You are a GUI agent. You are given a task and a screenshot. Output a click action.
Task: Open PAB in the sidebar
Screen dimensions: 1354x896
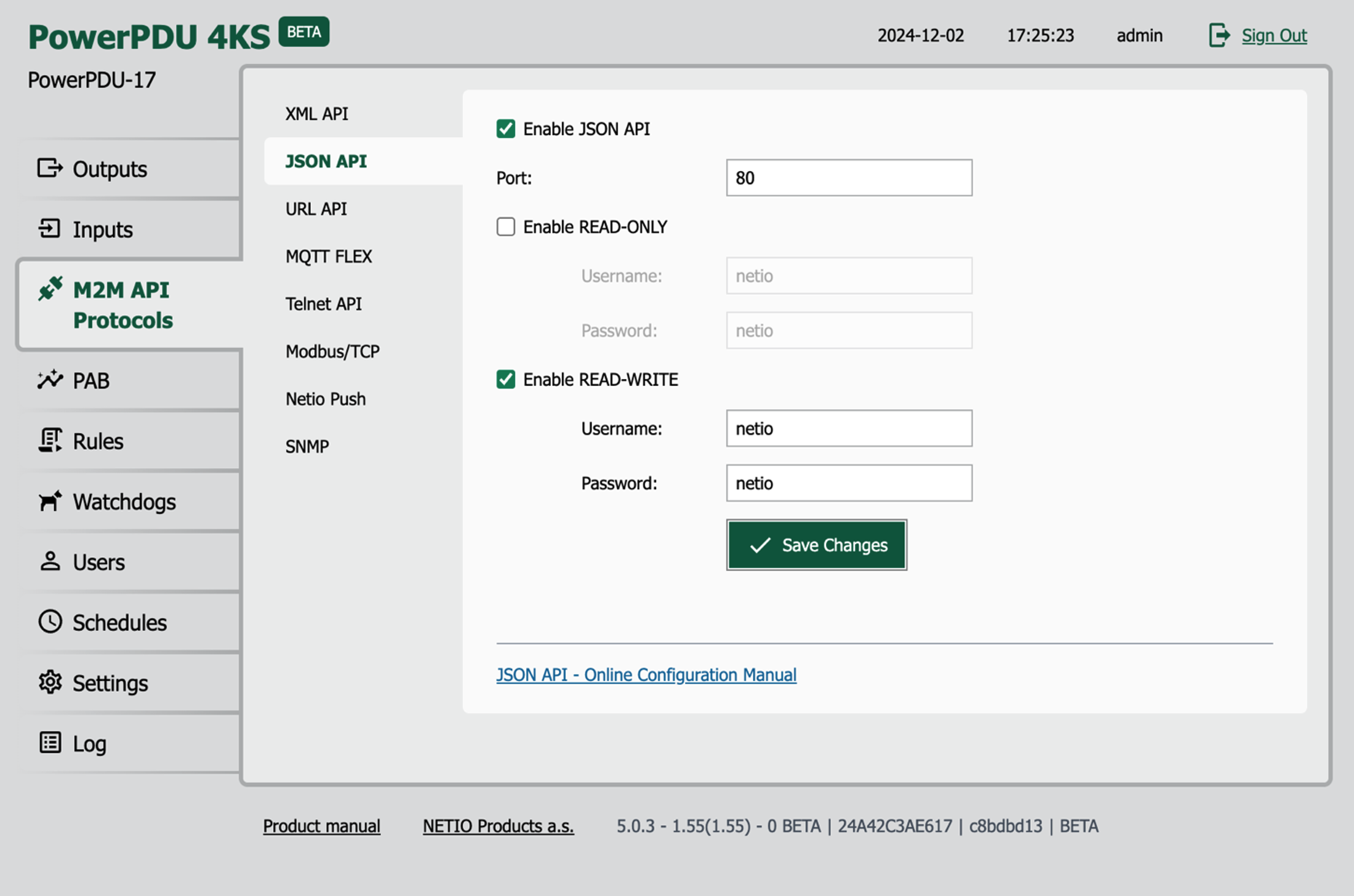coord(129,380)
